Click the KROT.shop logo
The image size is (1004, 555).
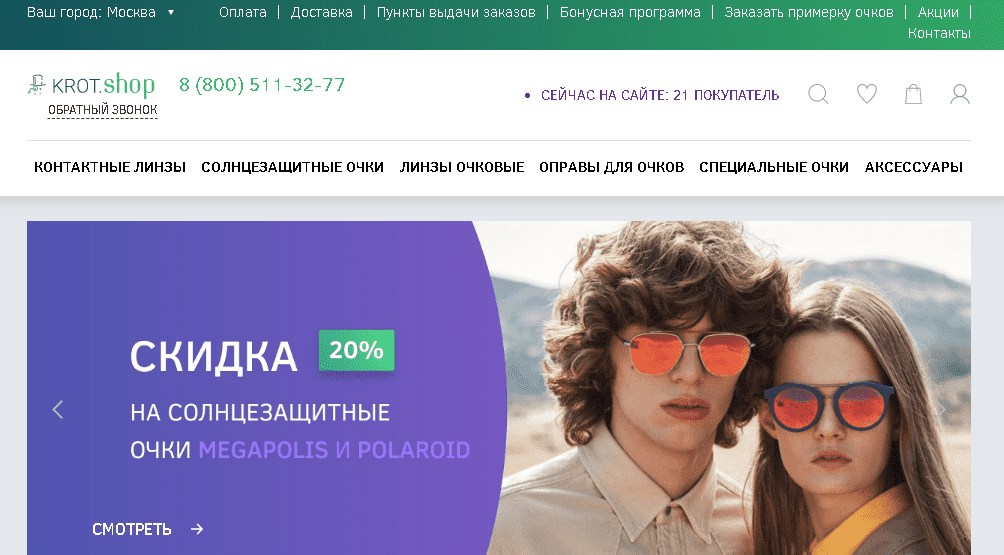(91, 84)
